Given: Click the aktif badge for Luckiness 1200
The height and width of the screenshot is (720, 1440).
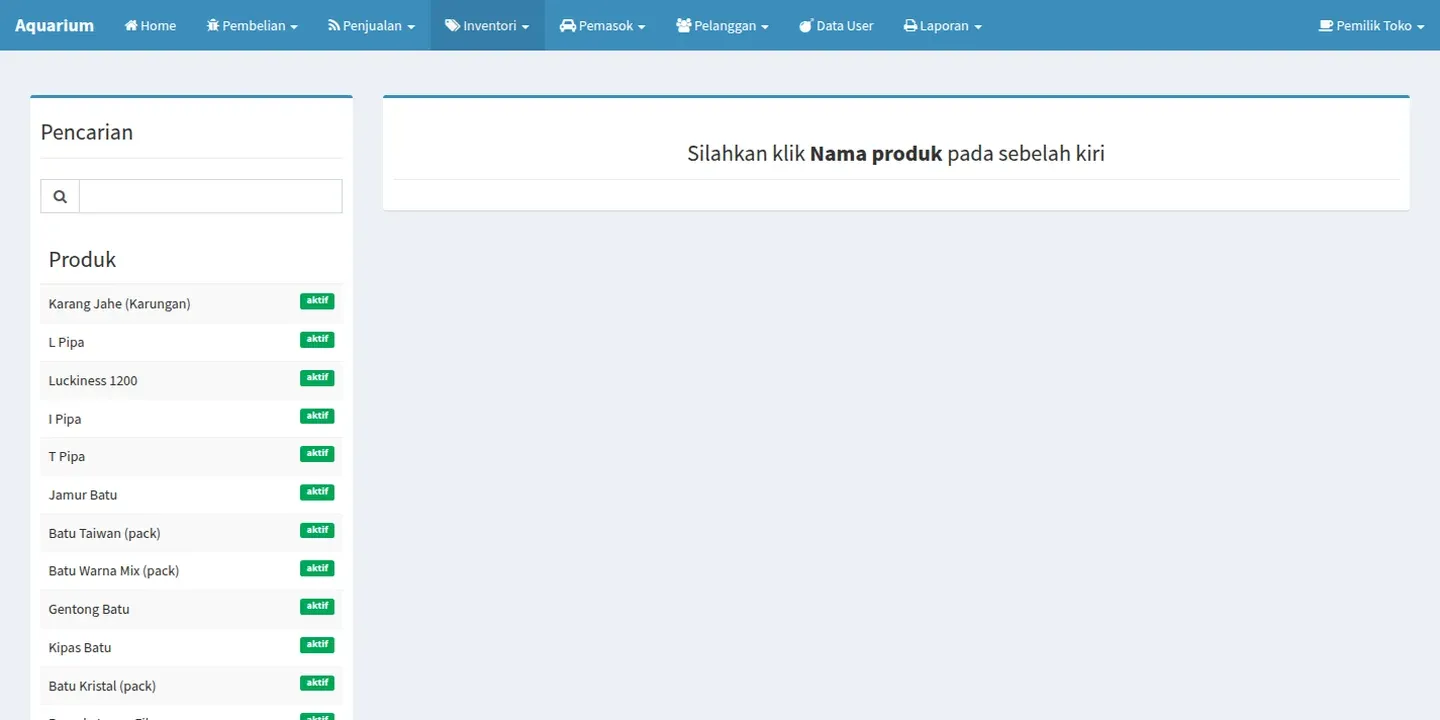Looking at the screenshot, I should click(x=317, y=377).
